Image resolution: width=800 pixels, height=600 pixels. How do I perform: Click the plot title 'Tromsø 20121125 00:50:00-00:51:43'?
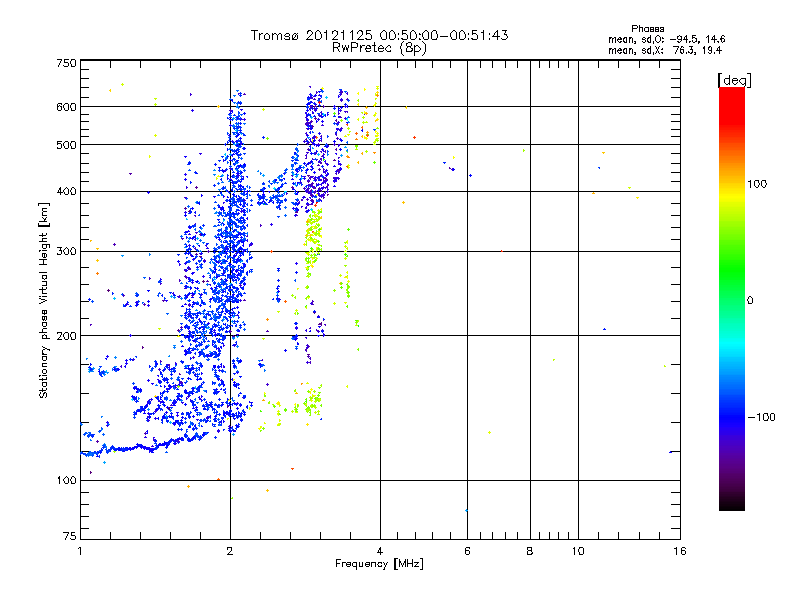379,35
